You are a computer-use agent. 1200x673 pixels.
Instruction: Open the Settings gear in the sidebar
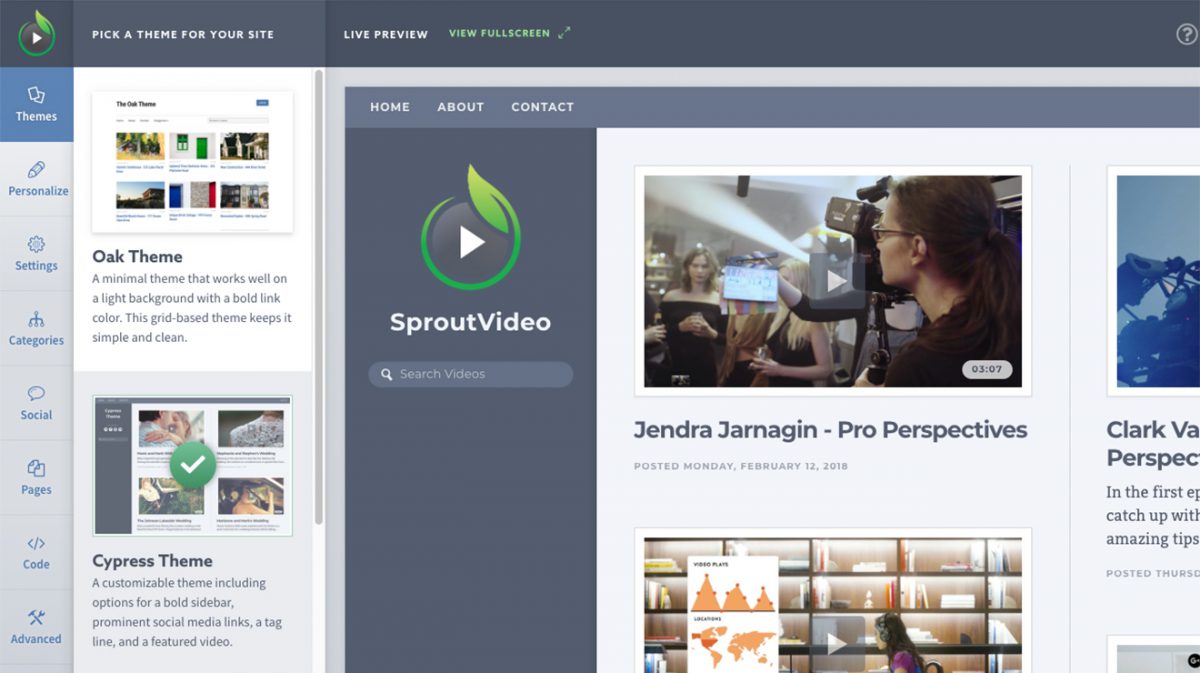pyautogui.click(x=37, y=253)
